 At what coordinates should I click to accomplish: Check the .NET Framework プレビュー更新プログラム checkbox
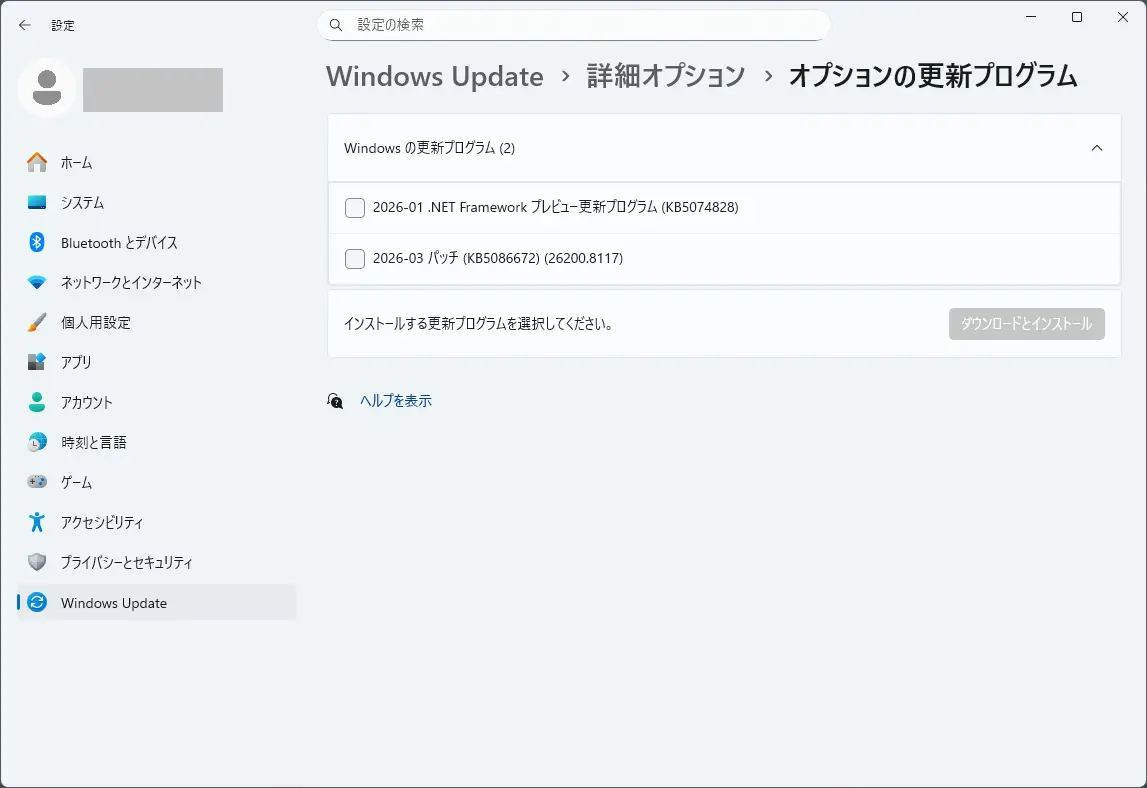click(355, 208)
